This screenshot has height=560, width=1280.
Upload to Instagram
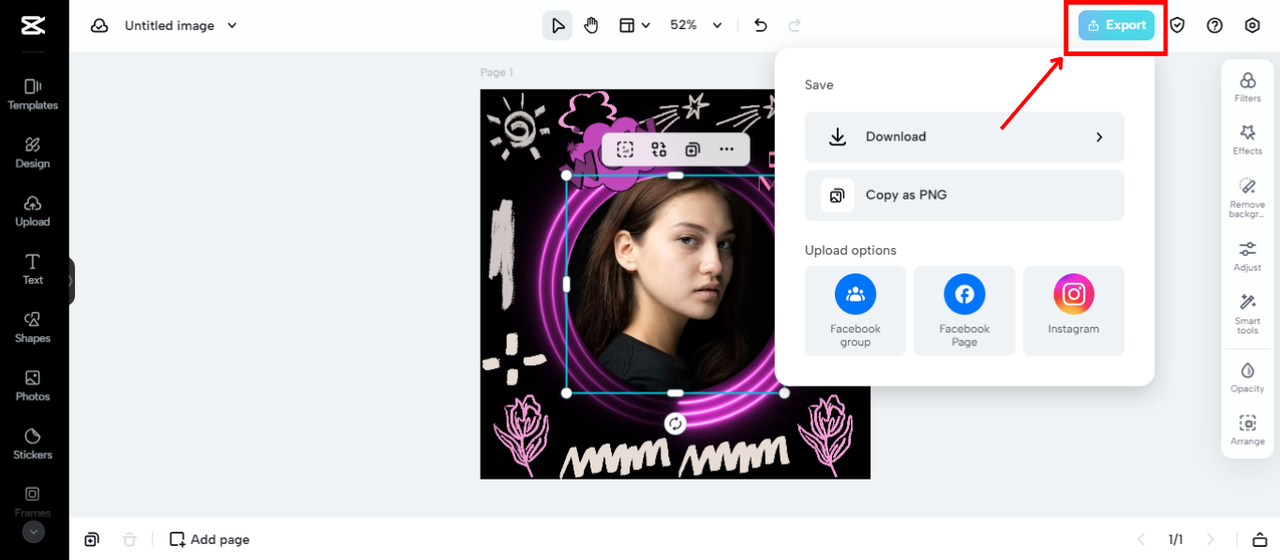[1073, 311]
